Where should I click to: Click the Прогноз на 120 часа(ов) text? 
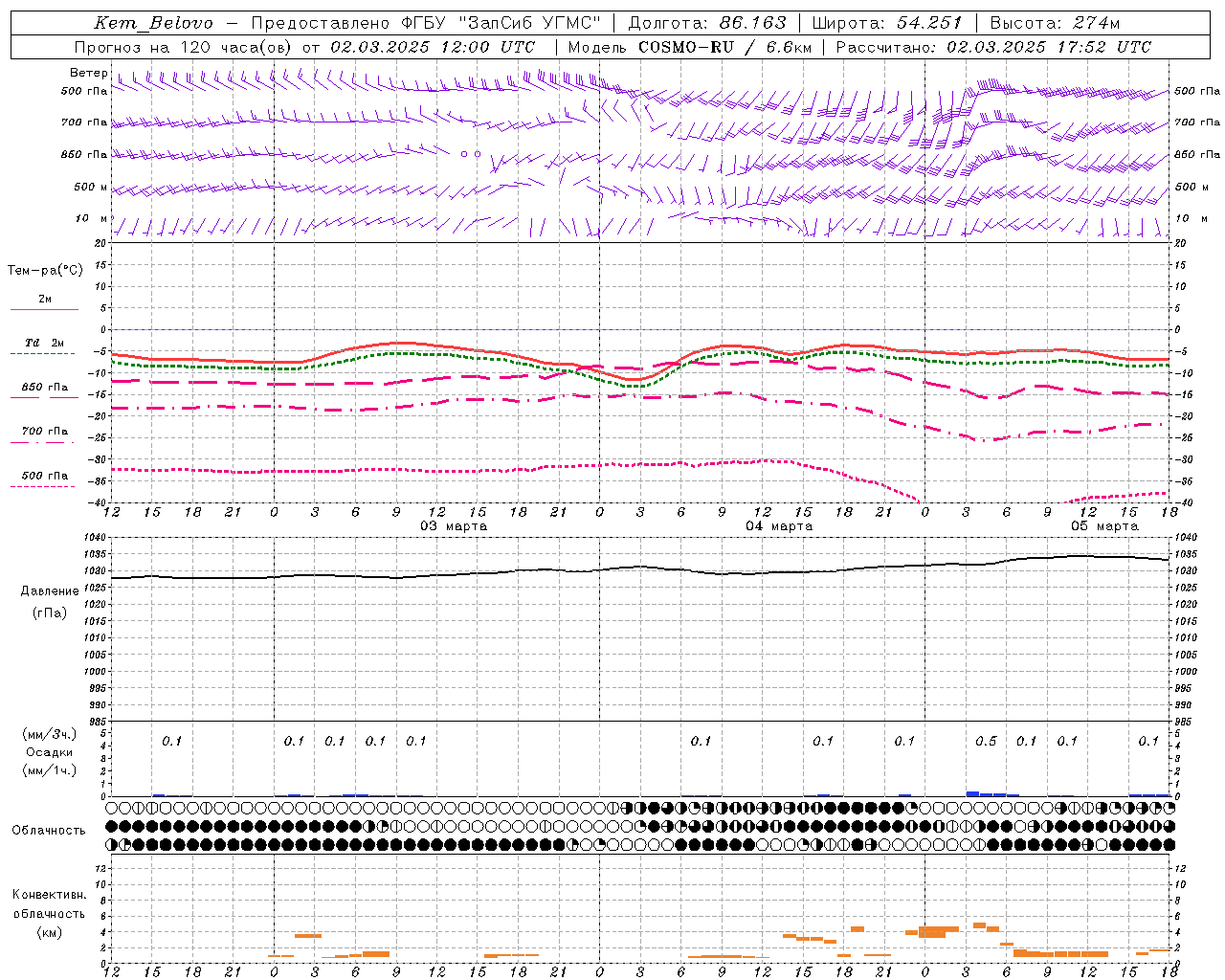pyautogui.click(x=185, y=47)
